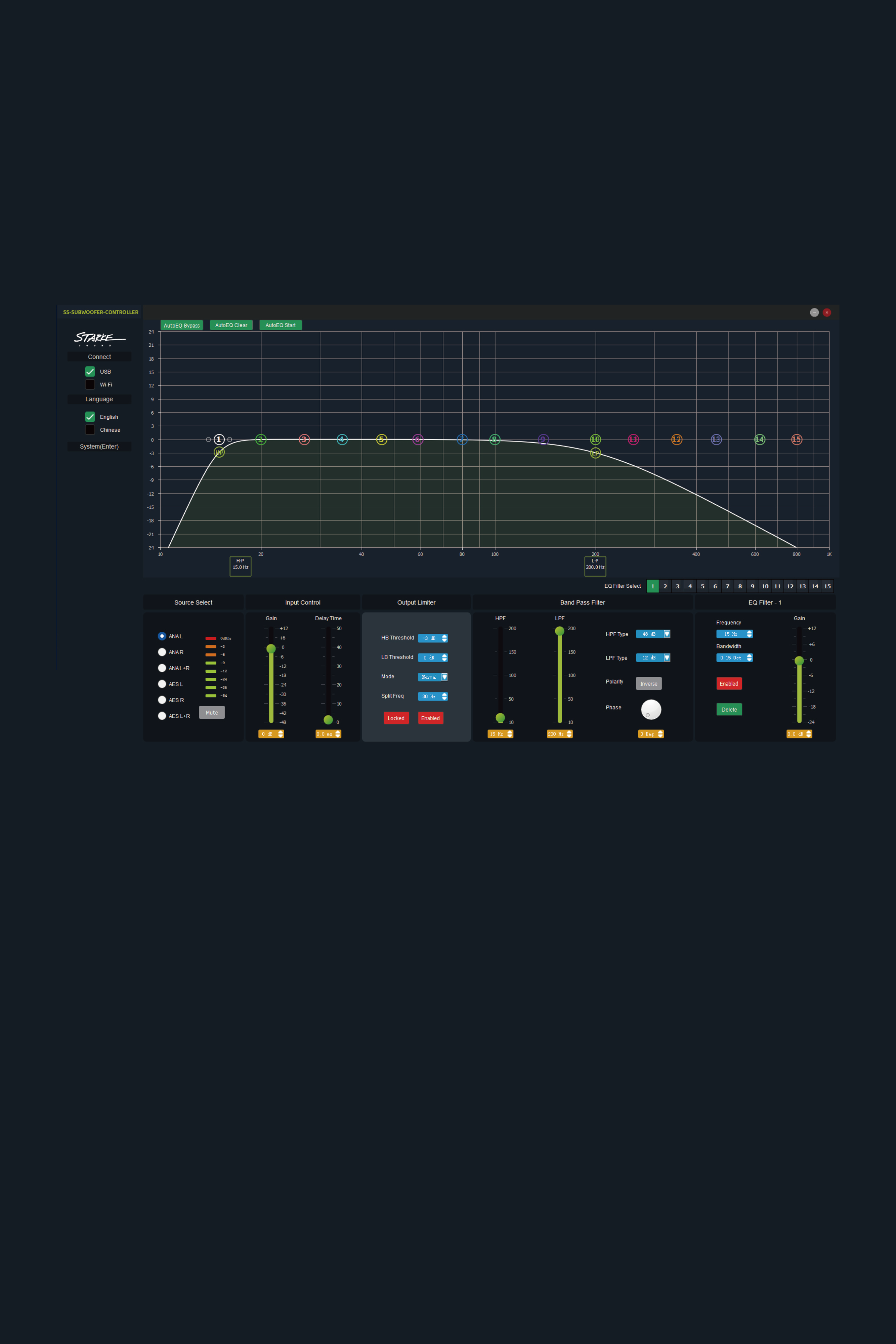Image resolution: width=896 pixels, height=1344 pixels.
Task: Select the AES L source radio button
Action: (x=162, y=684)
